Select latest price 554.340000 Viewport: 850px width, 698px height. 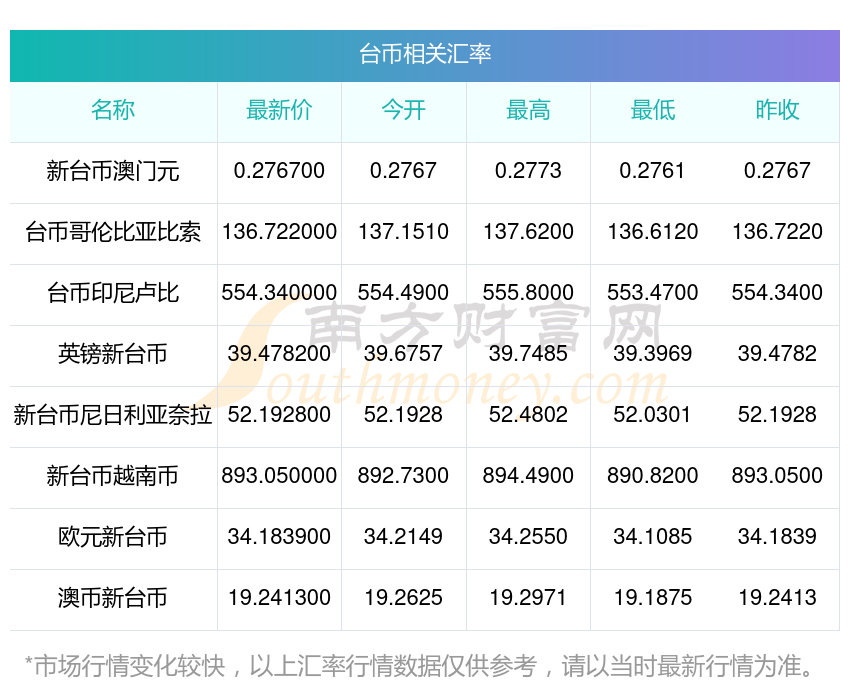point(279,293)
